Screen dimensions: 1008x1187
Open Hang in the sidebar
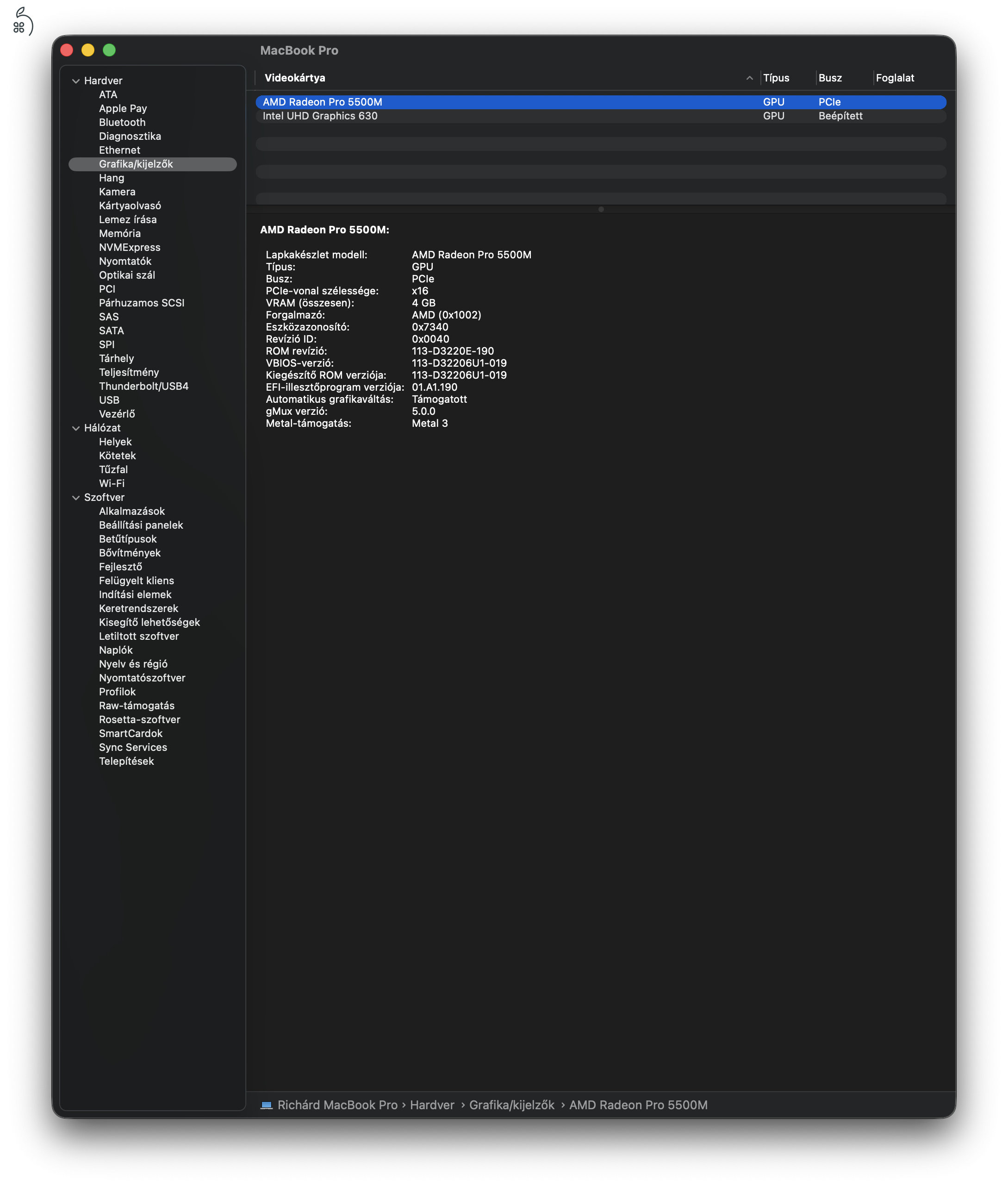[112, 178]
